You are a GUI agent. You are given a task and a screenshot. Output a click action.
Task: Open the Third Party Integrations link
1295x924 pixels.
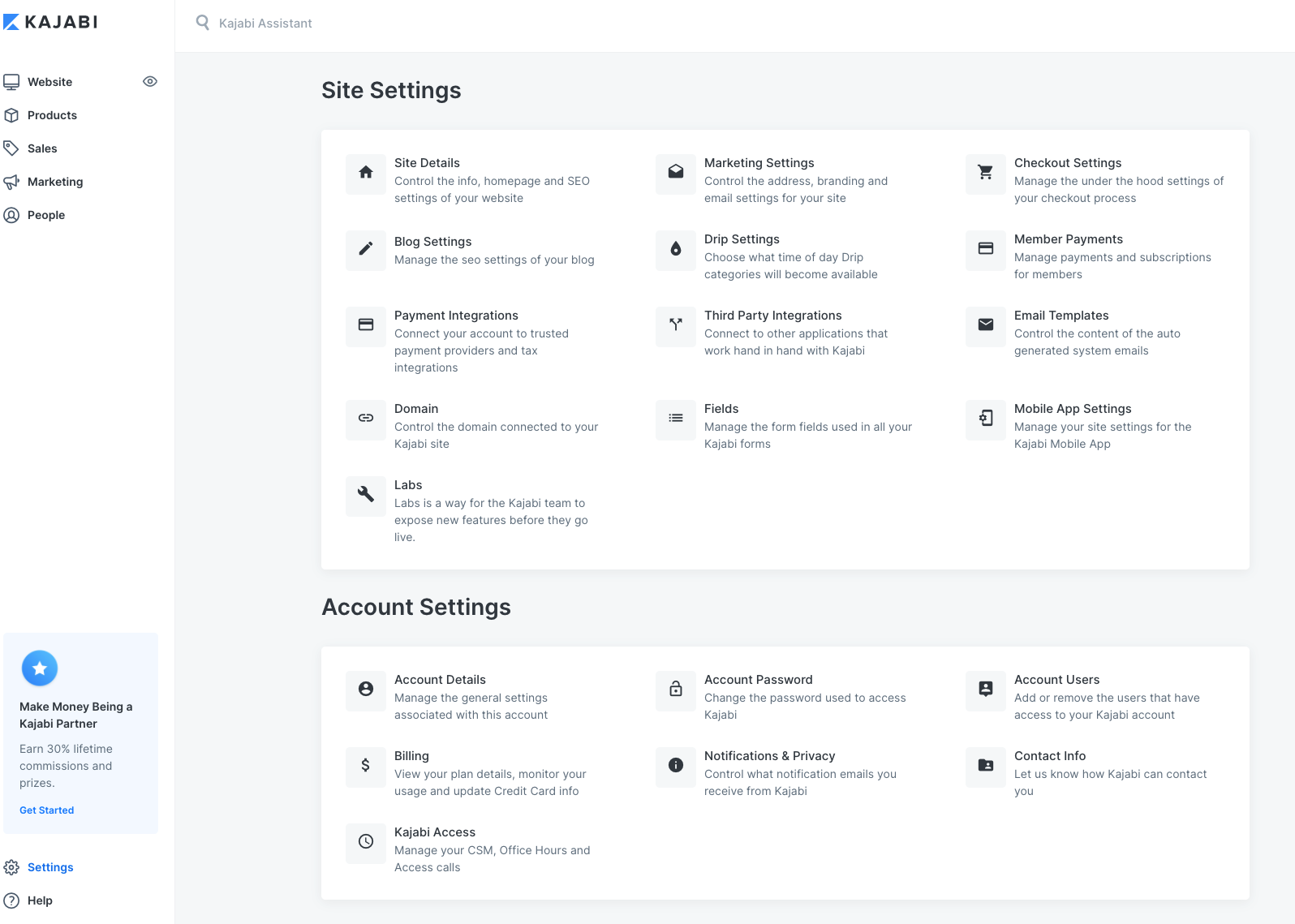tap(772, 316)
